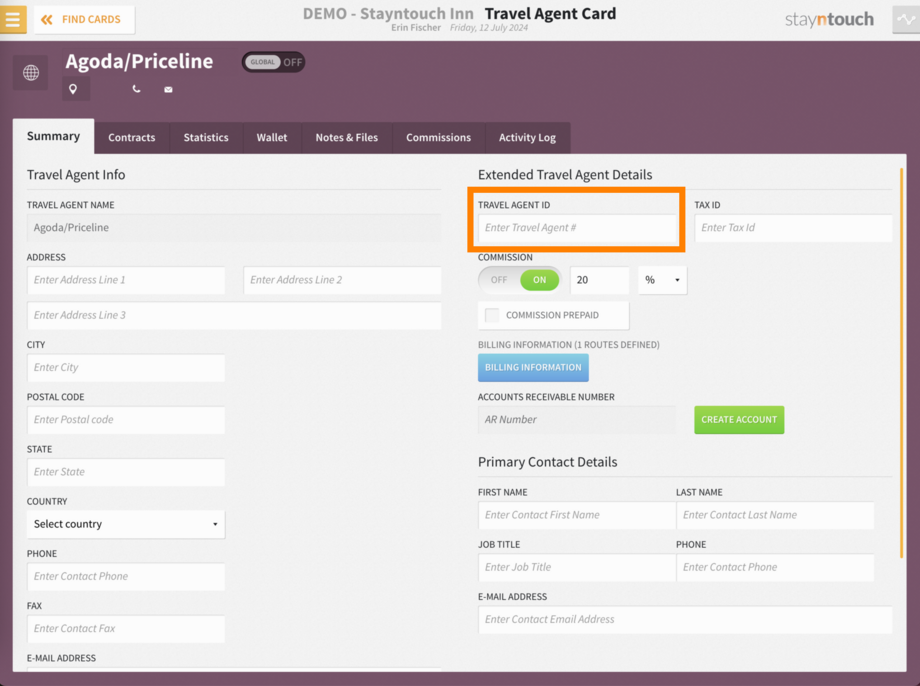This screenshot has width=920, height=686.
Task: Click the phone icon in header
Action: pyautogui.click(x=136, y=89)
